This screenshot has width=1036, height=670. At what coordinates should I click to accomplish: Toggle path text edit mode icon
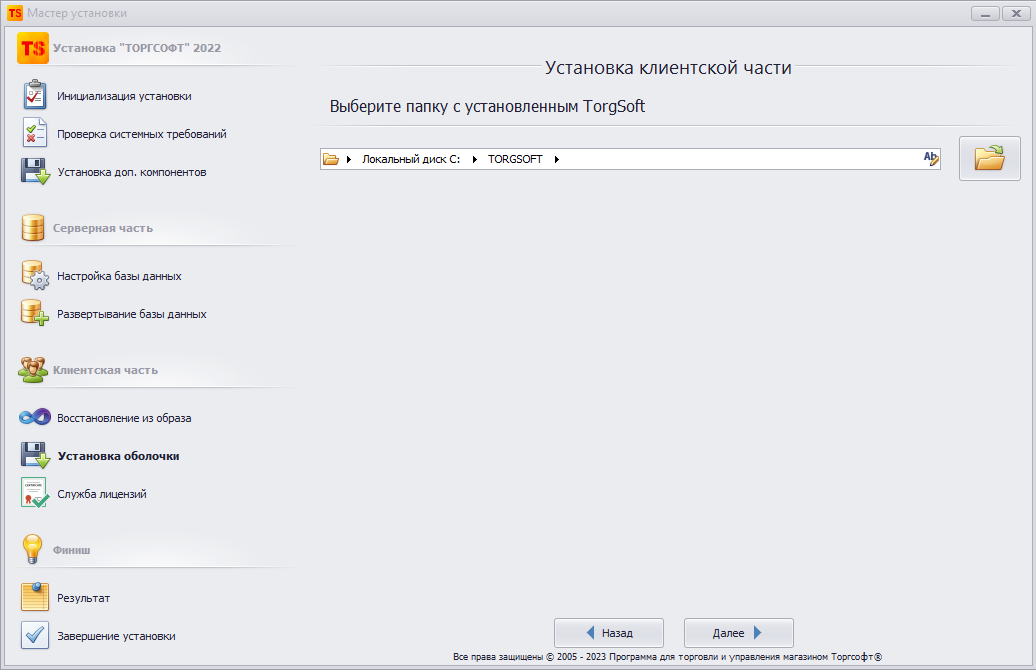(x=931, y=159)
